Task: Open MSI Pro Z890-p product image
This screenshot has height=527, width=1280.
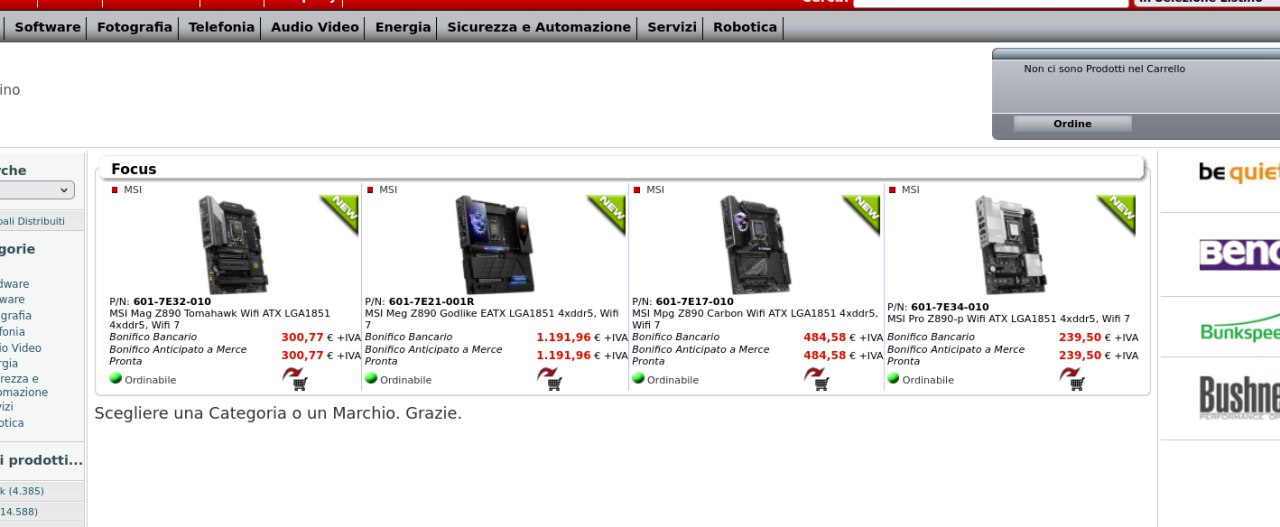Action: (x=1011, y=244)
